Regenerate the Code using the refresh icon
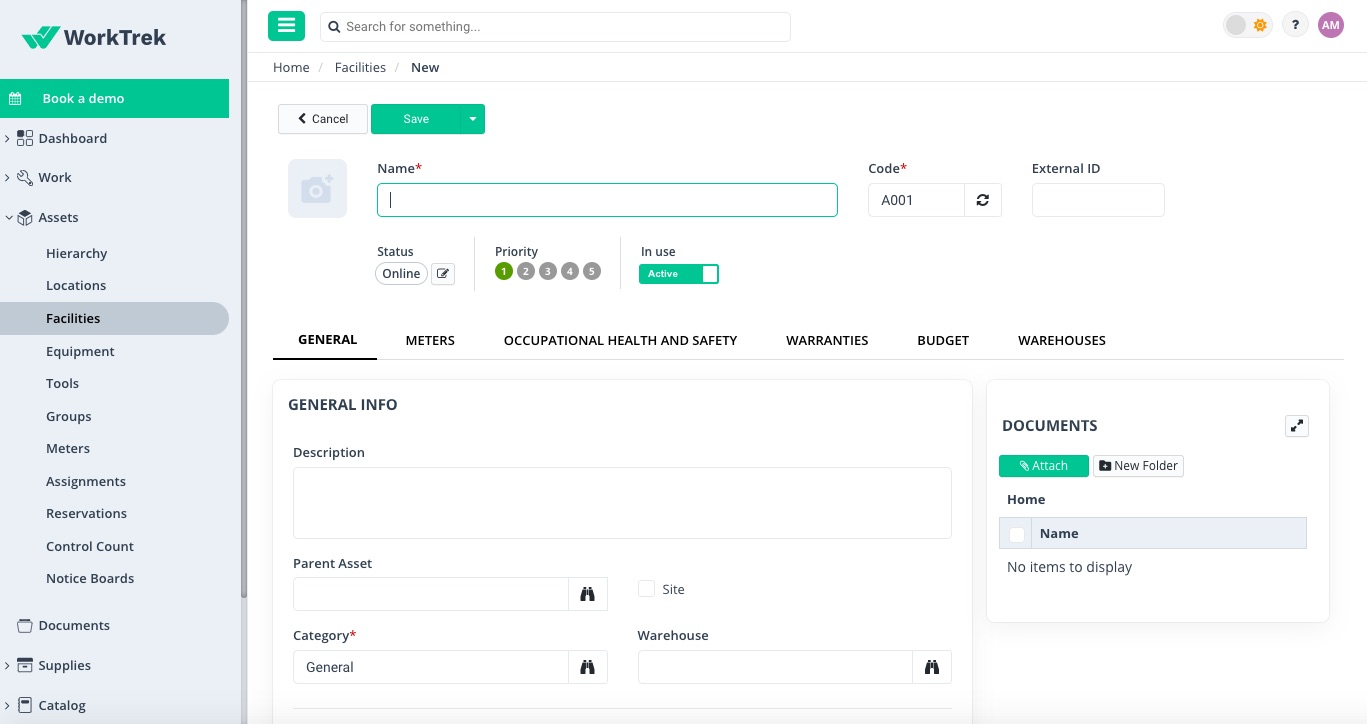Screen dimensions: 1367x724 coord(982,199)
